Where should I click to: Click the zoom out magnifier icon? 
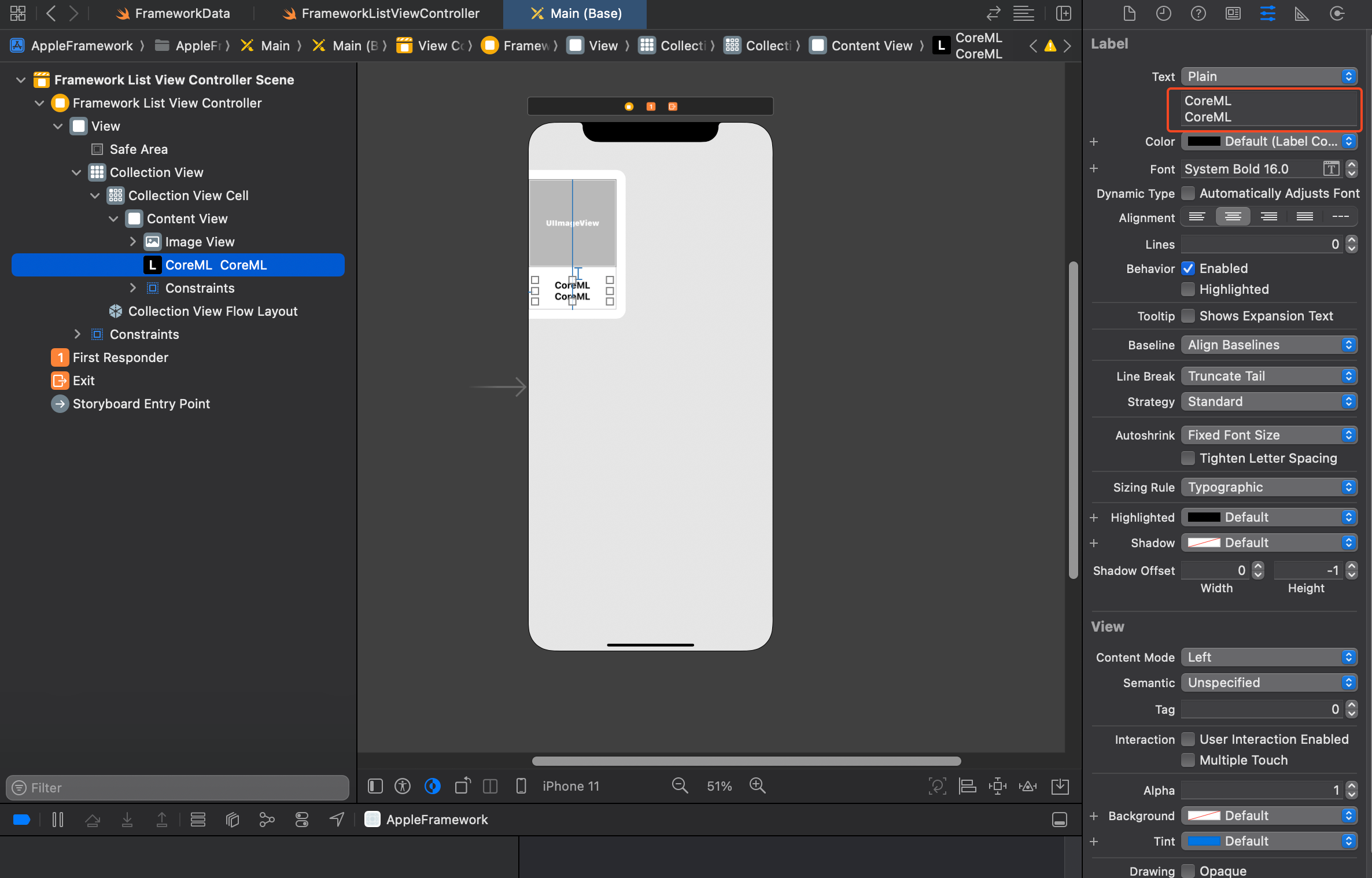pyautogui.click(x=680, y=785)
